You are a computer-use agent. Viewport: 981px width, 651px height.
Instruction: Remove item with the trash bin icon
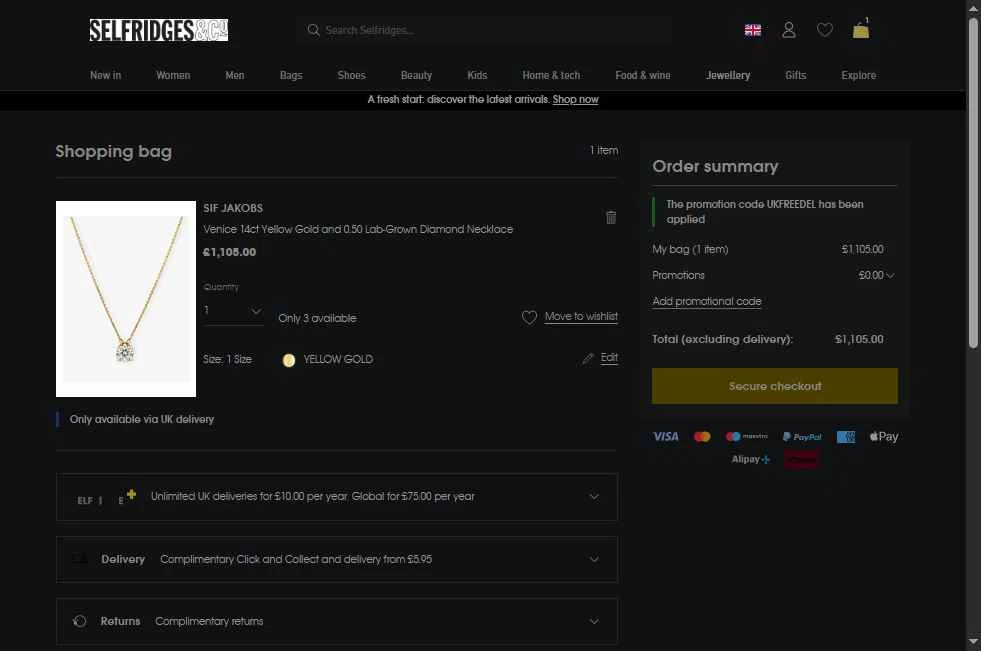pos(611,217)
